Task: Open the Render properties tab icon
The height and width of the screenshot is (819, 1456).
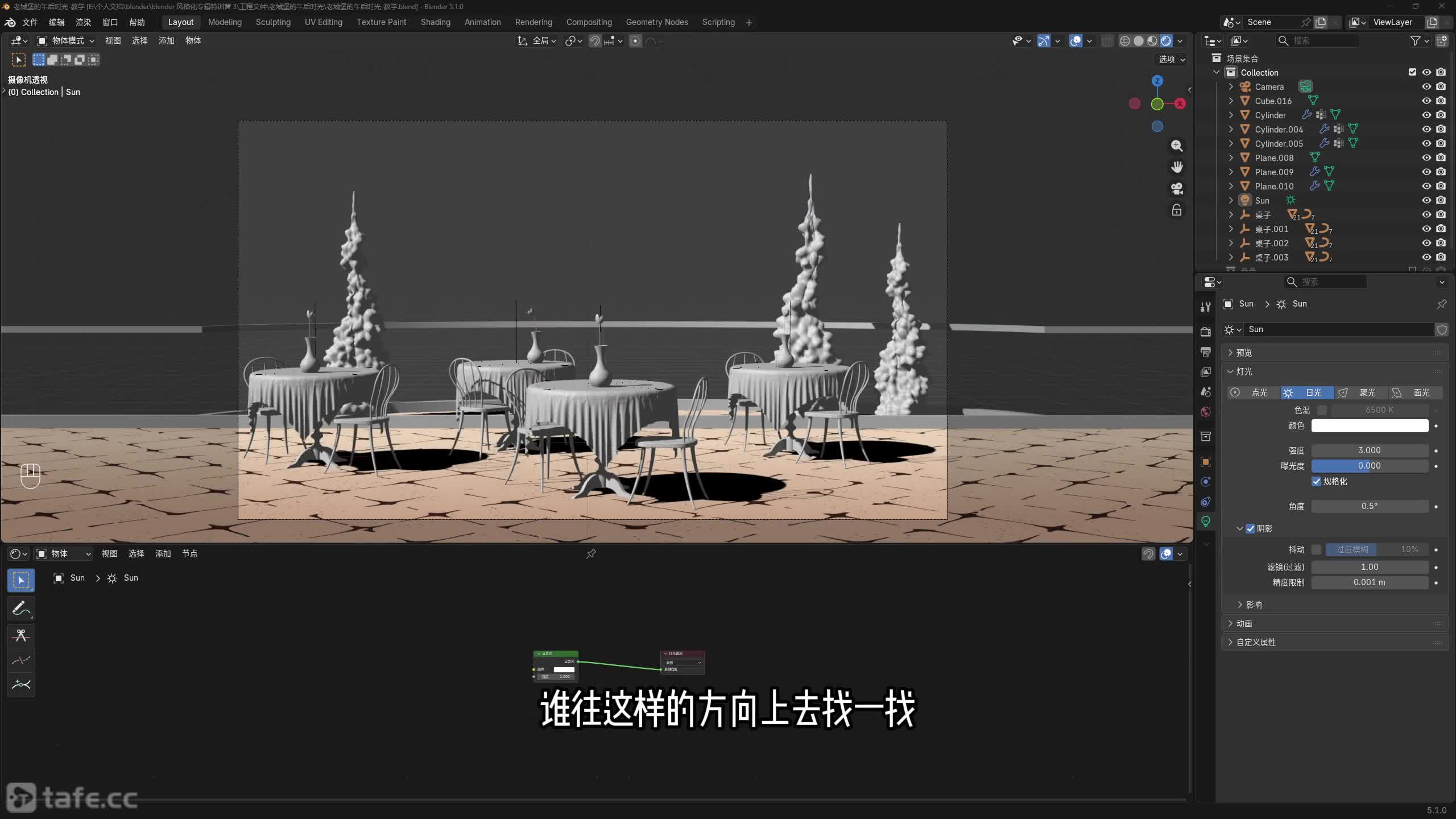Action: (1205, 332)
